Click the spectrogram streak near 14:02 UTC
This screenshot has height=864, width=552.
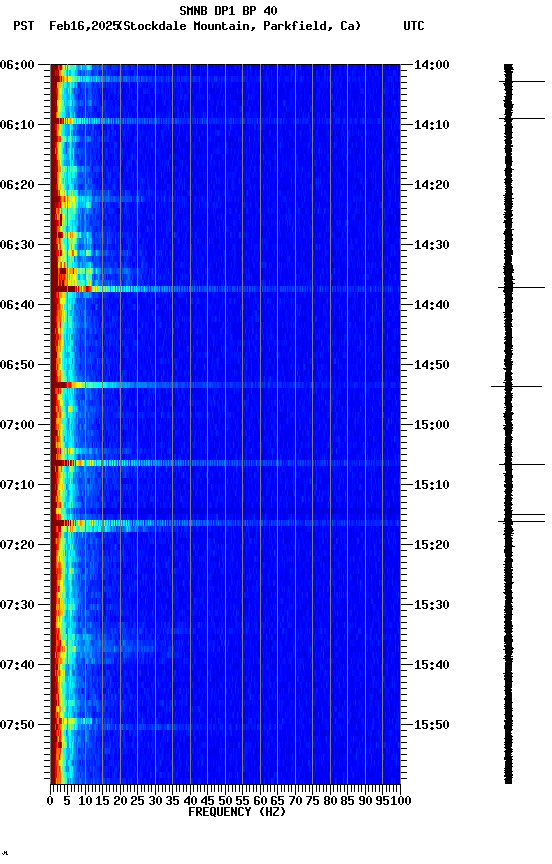point(225,79)
